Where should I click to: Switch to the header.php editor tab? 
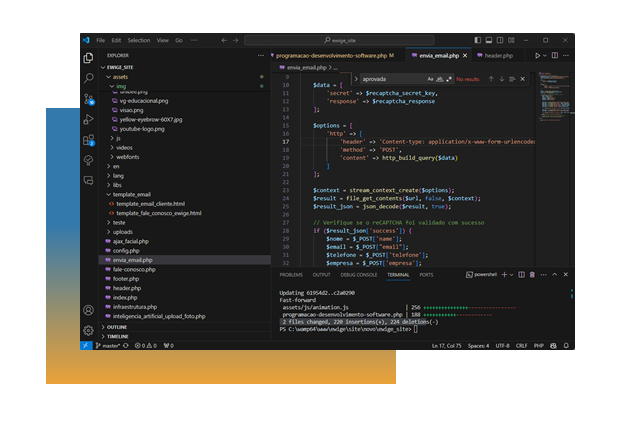(x=500, y=56)
